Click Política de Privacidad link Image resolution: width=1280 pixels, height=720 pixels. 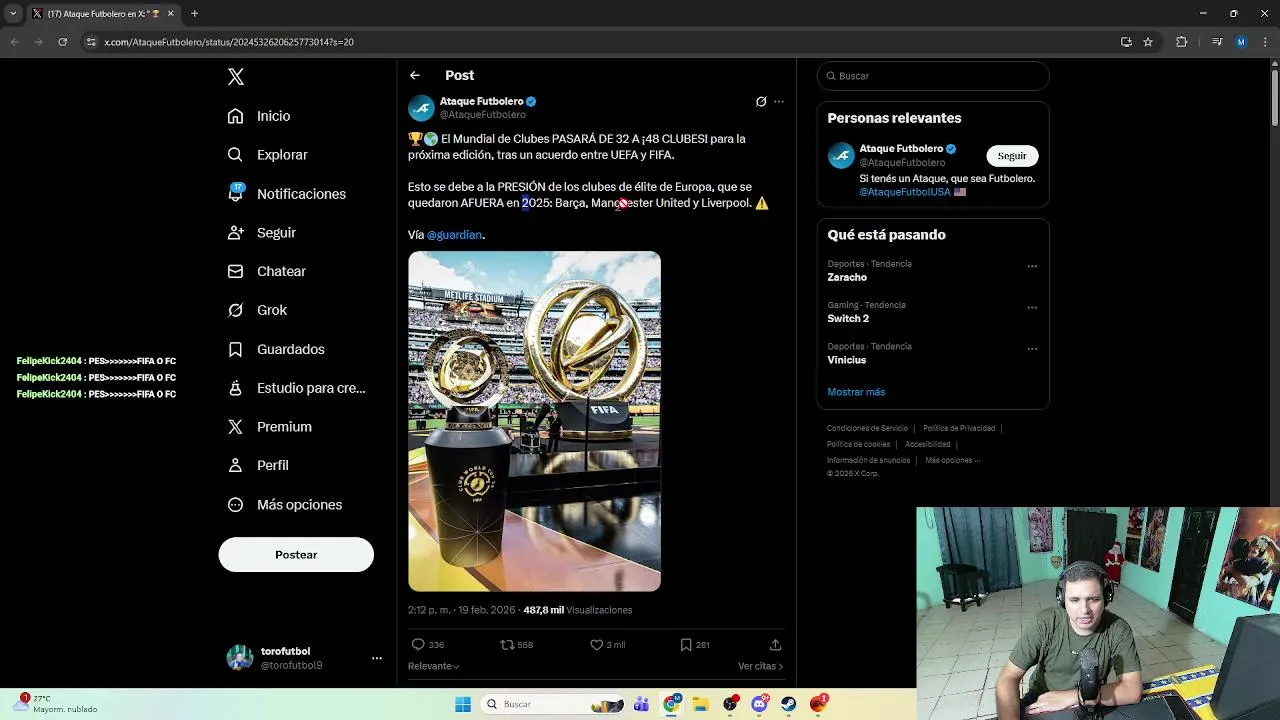[959, 428]
